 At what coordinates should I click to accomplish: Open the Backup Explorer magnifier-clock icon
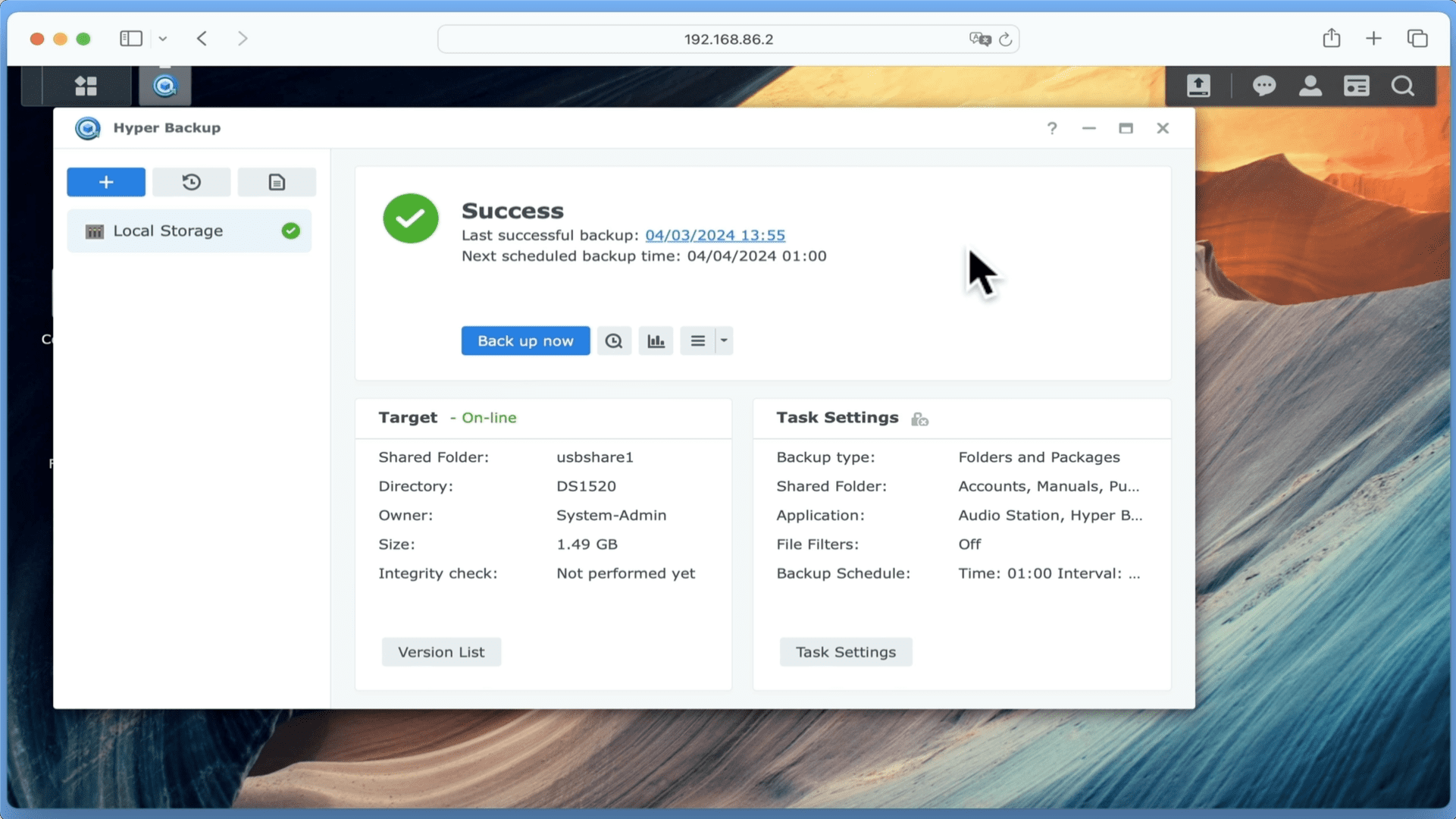tap(614, 341)
